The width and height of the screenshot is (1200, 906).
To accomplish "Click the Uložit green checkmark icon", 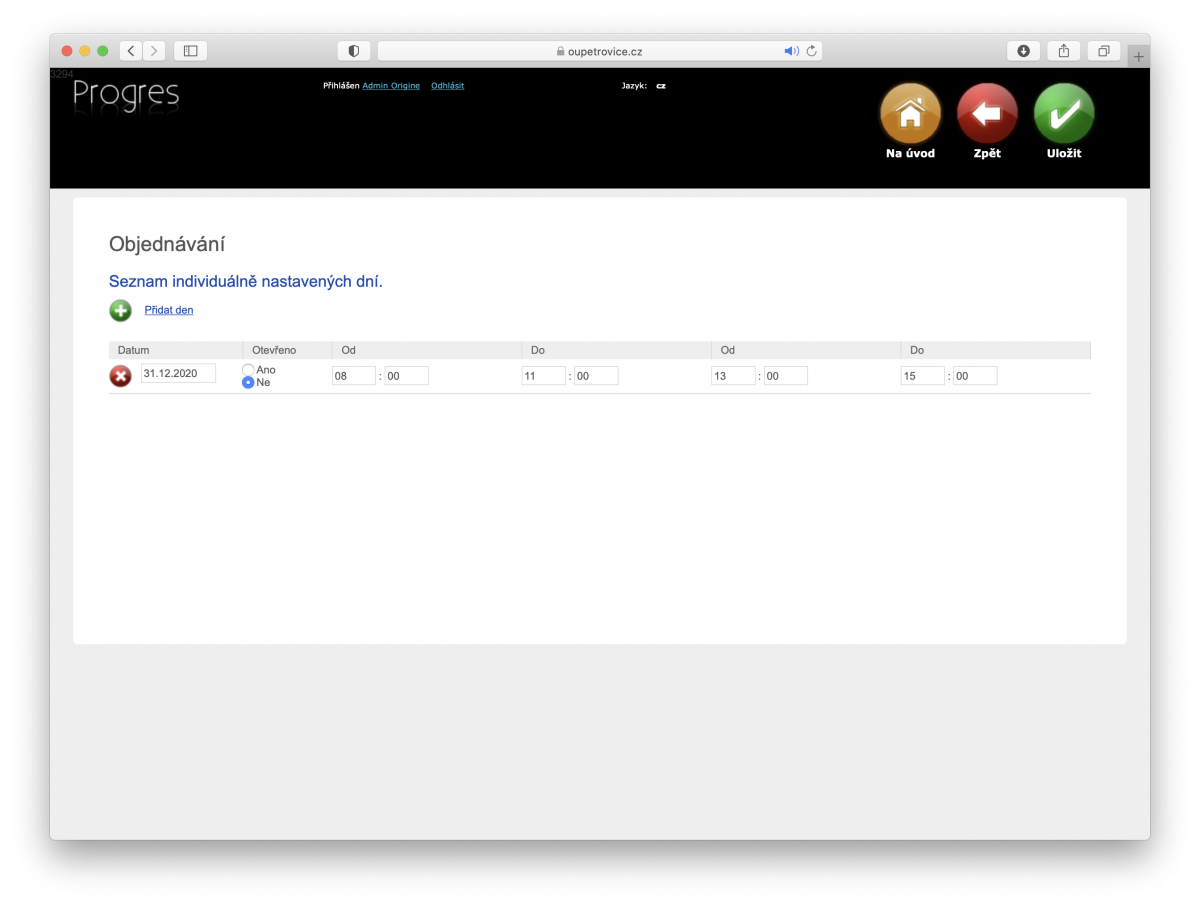I will (x=1063, y=115).
